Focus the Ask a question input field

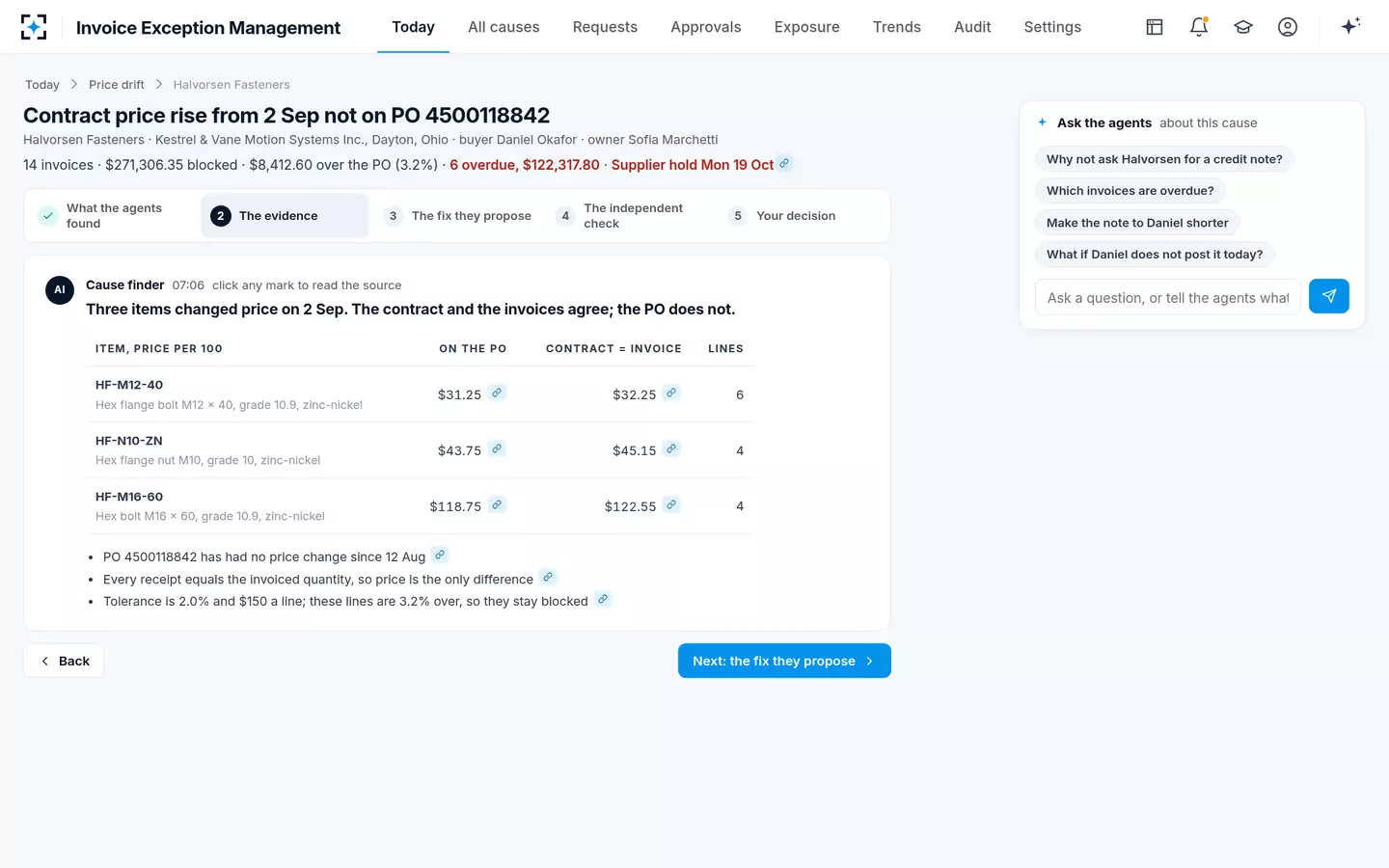[x=1168, y=297]
